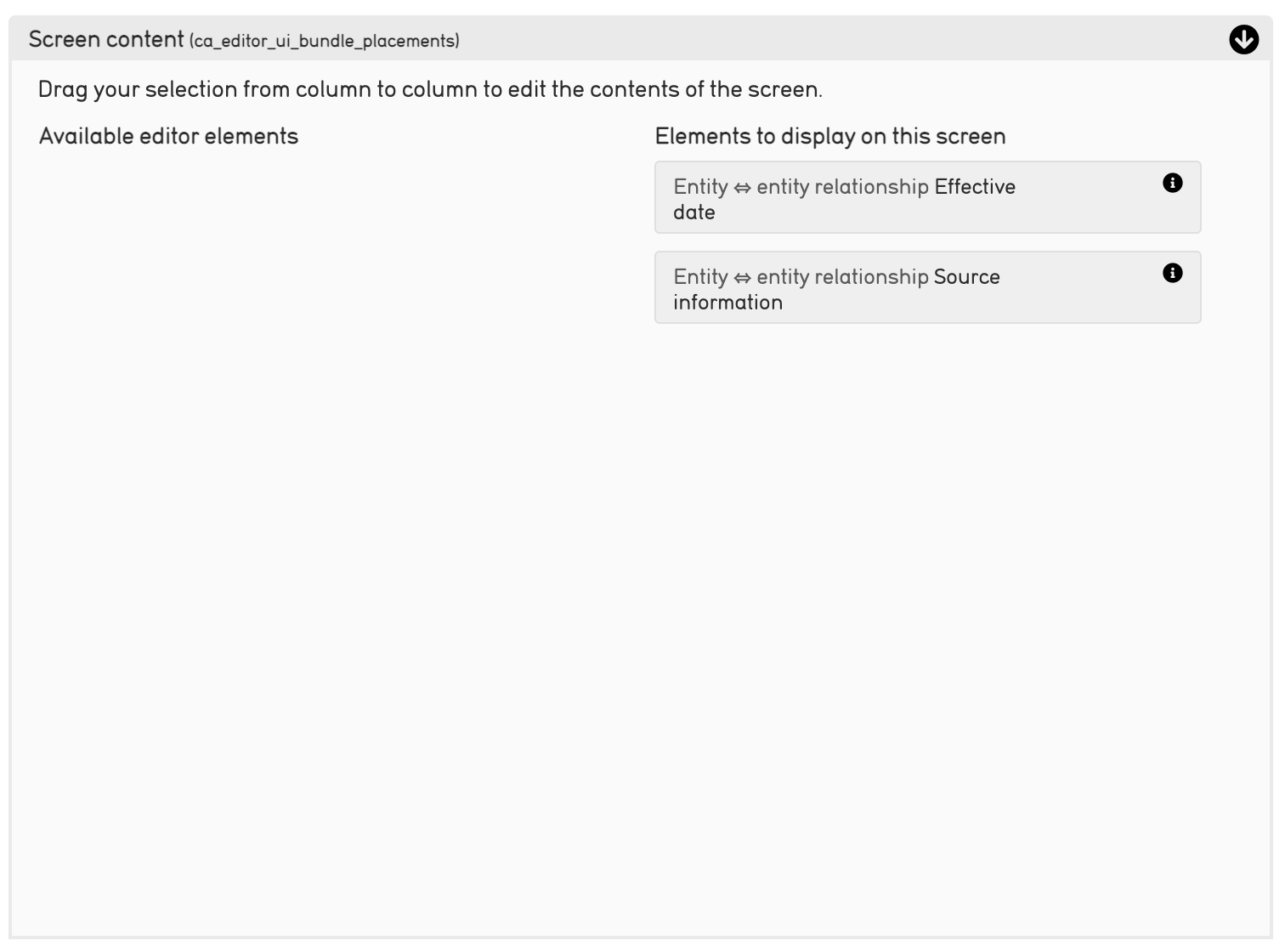
Task: Click the ca_editor_ui_bundle_placements code label
Action: [324, 41]
